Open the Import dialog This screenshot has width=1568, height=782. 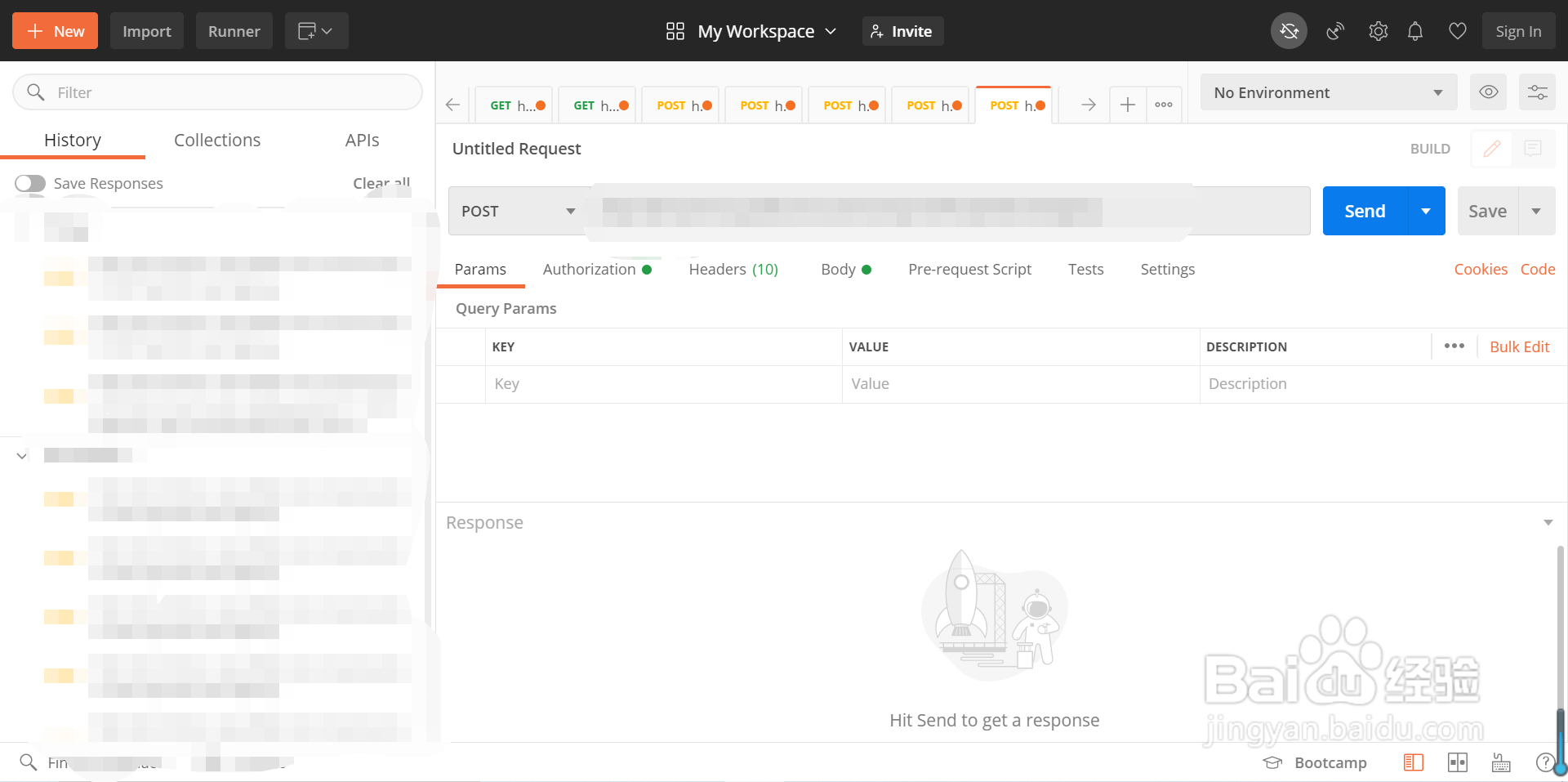pyautogui.click(x=147, y=31)
